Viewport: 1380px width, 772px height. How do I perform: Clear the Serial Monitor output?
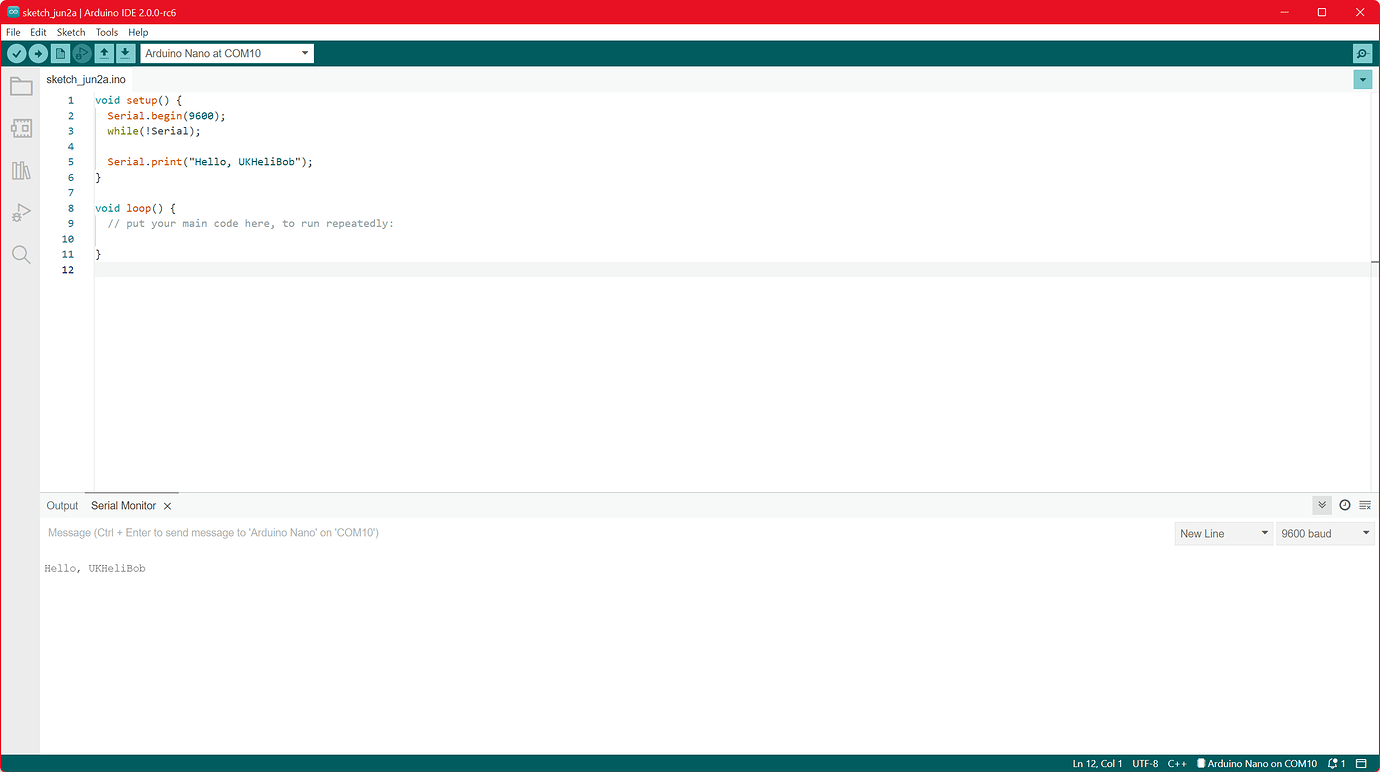click(x=1365, y=505)
